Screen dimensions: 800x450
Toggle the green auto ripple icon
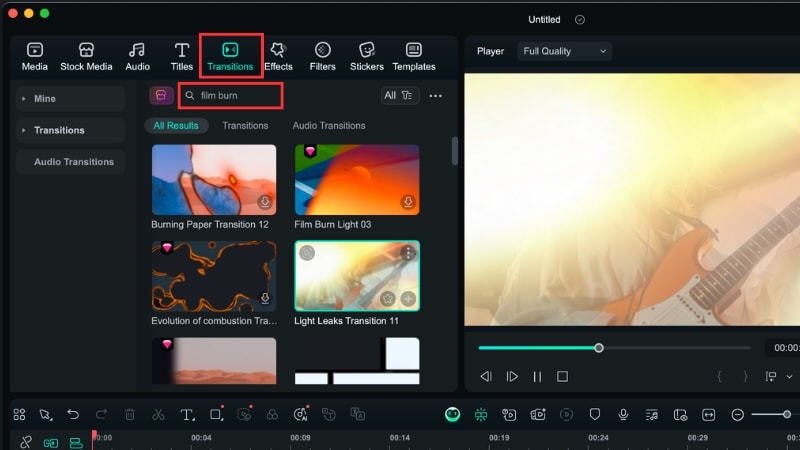click(51, 443)
